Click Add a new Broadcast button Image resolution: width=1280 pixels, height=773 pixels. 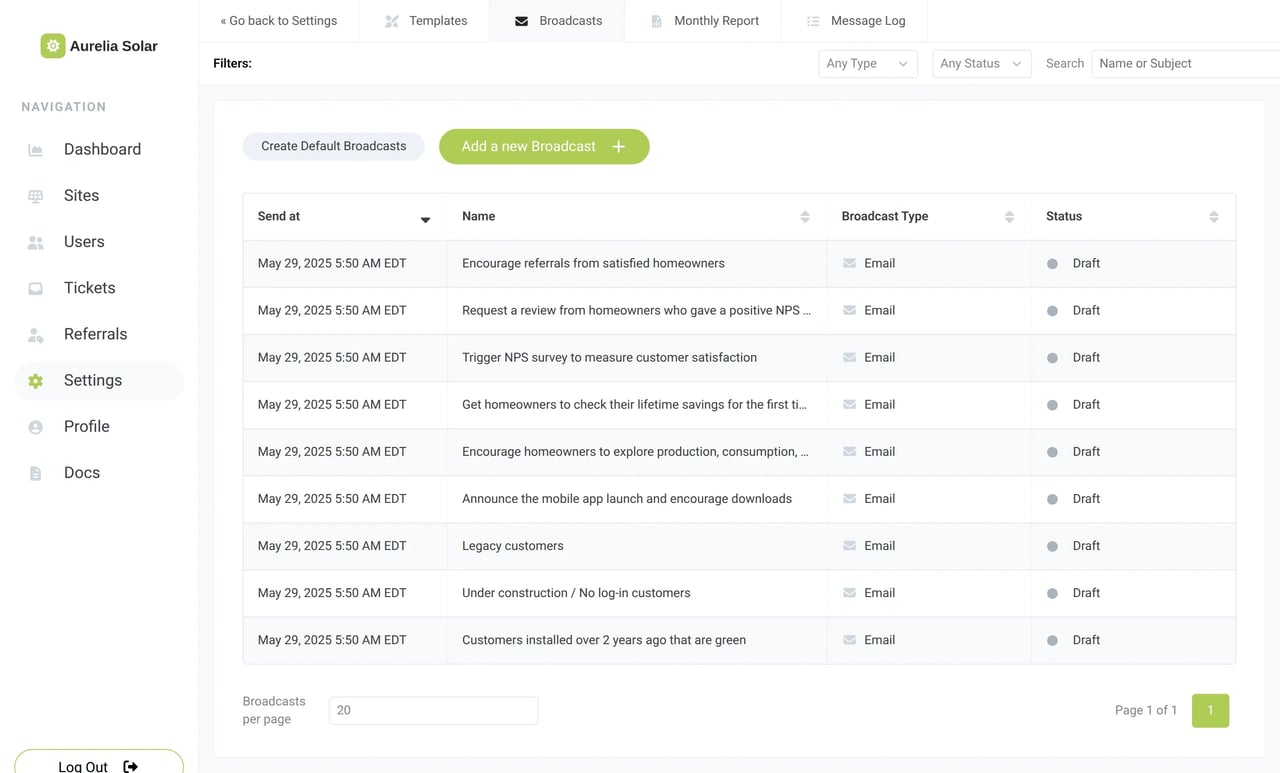pos(544,147)
